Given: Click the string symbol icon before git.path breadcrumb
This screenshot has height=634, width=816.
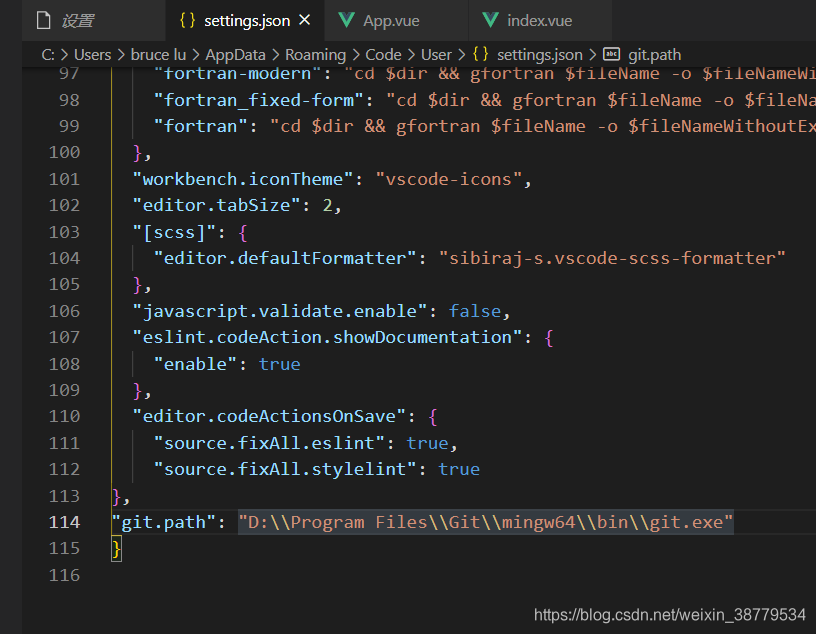Looking at the screenshot, I should [611, 54].
